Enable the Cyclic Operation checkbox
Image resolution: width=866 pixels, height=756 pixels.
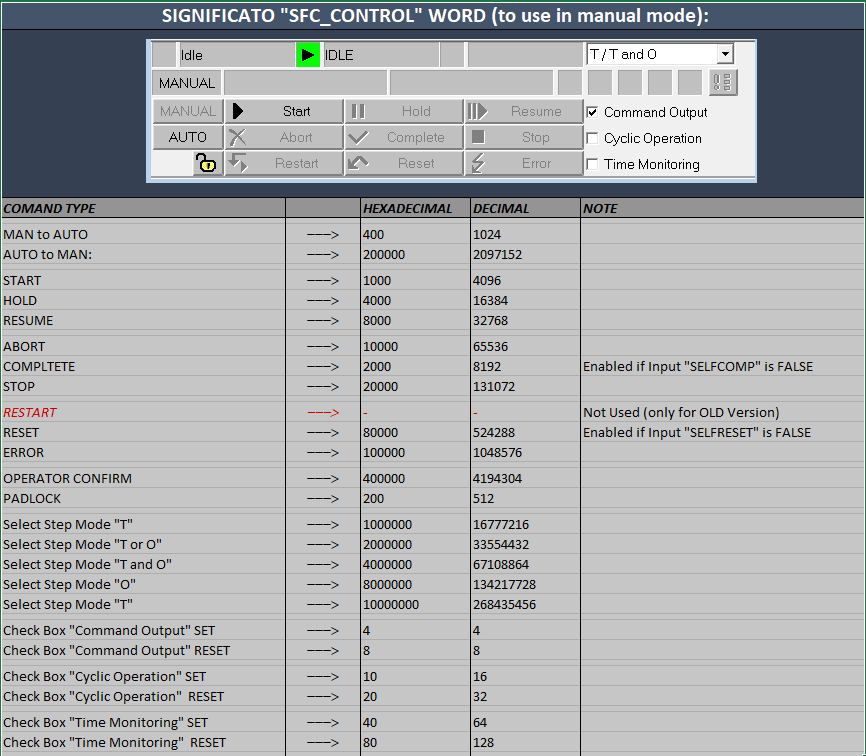(x=593, y=138)
